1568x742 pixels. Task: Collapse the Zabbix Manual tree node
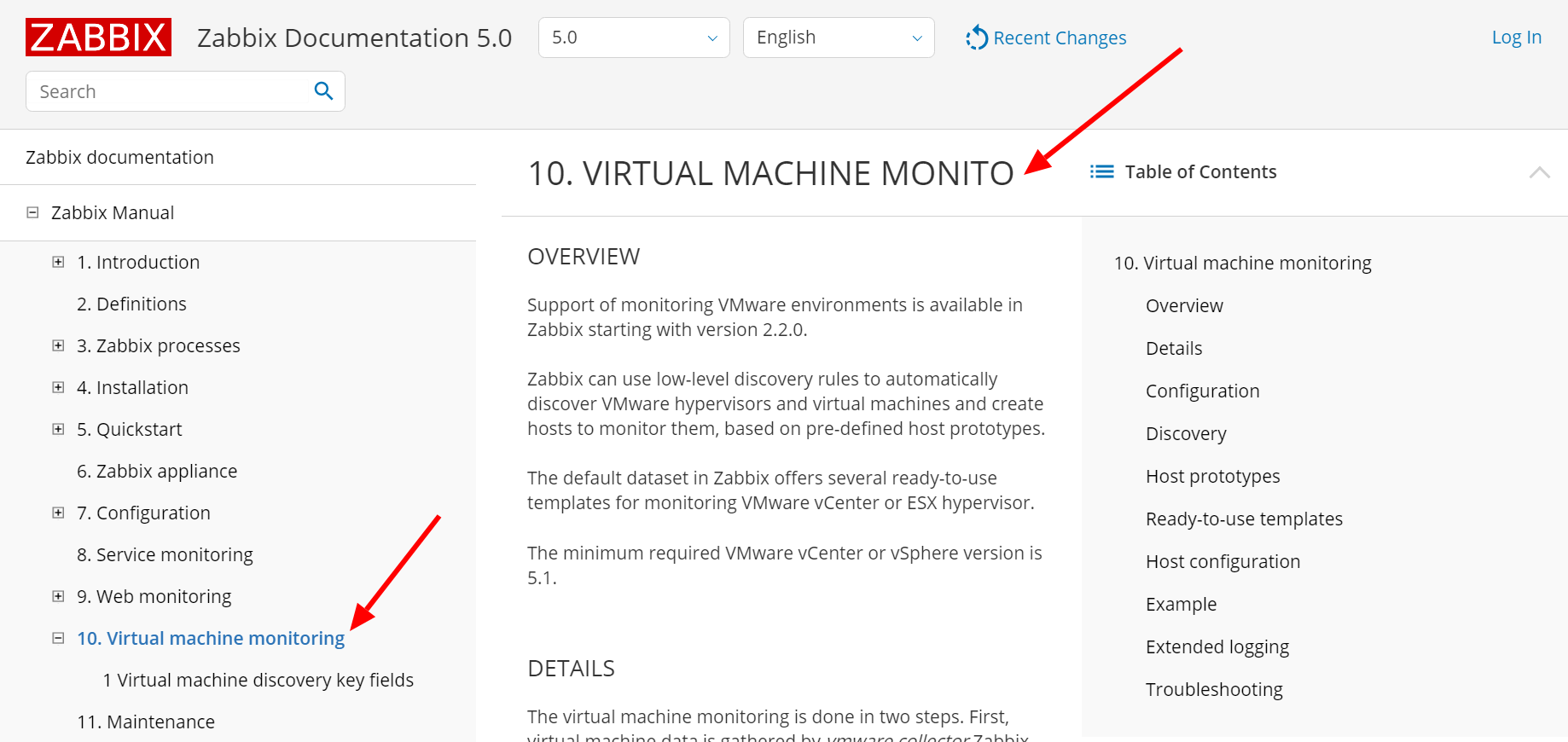tap(32, 212)
